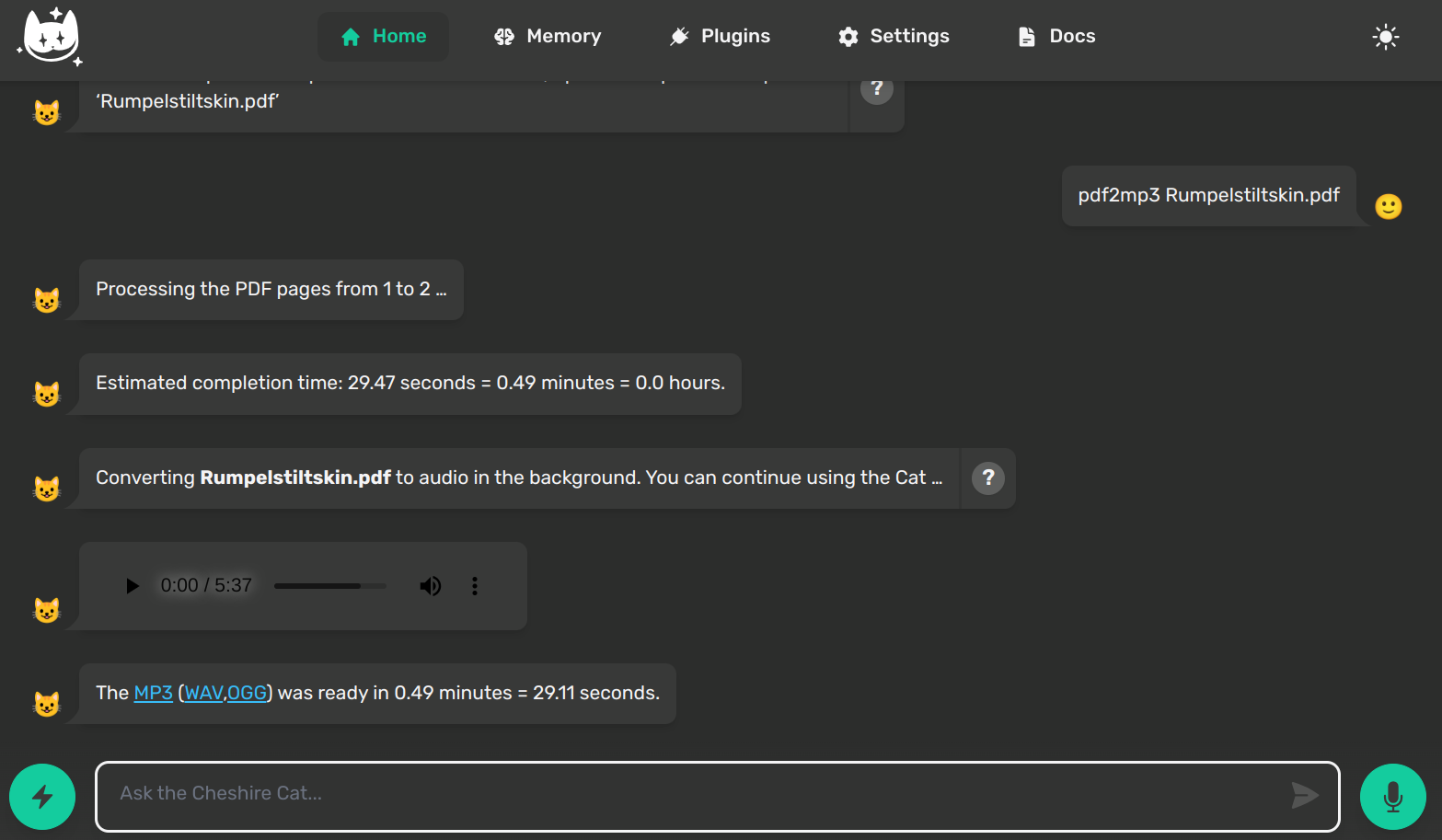
Task: Click the 'Processing the PDF pages' message
Action: click(271, 290)
